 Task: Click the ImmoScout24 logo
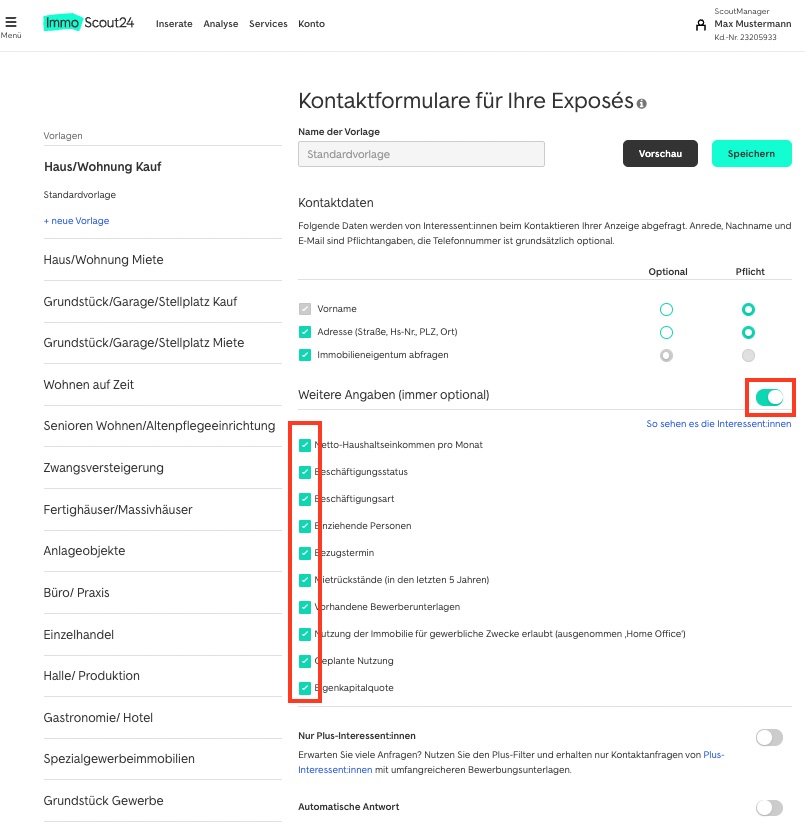click(x=89, y=23)
